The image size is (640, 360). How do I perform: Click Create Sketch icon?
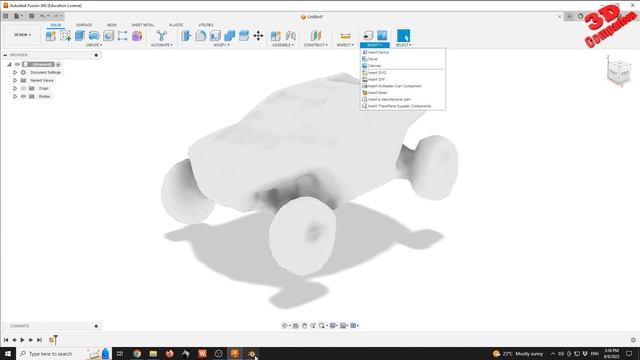[65, 36]
